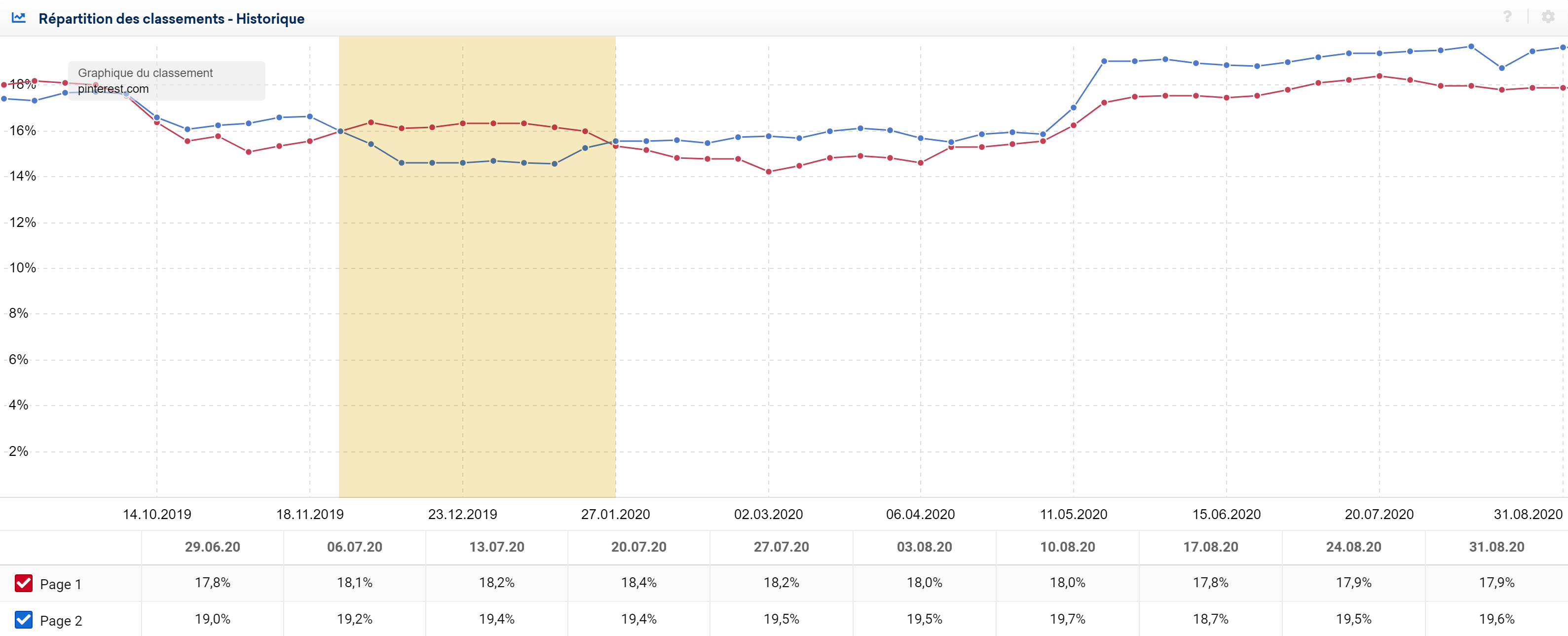Click the Page 1 value 18,4% cell
This screenshot has height=636, width=1568.
tap(638, 582)
